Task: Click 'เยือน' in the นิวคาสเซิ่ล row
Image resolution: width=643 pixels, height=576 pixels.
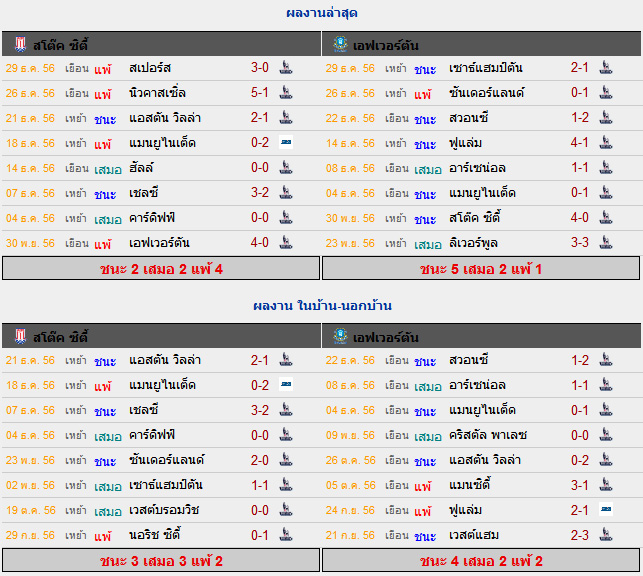Action: (x=77, y=93)
